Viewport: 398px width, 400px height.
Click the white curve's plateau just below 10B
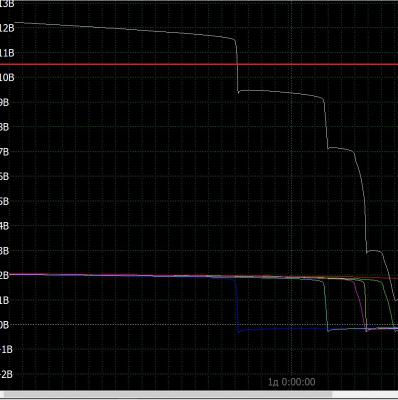280,93
